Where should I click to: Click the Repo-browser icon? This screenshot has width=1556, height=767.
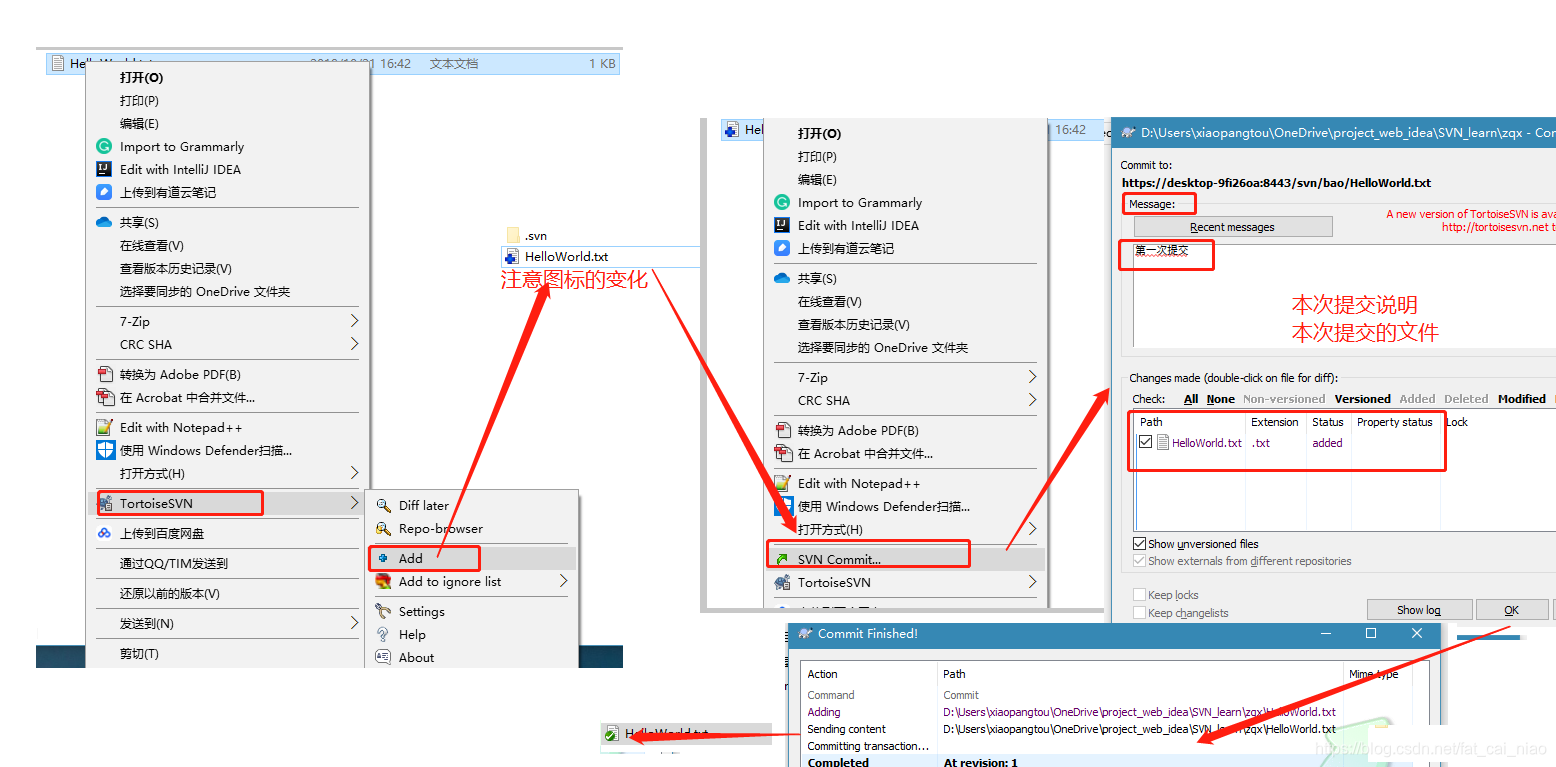click(x=383, y=528)
